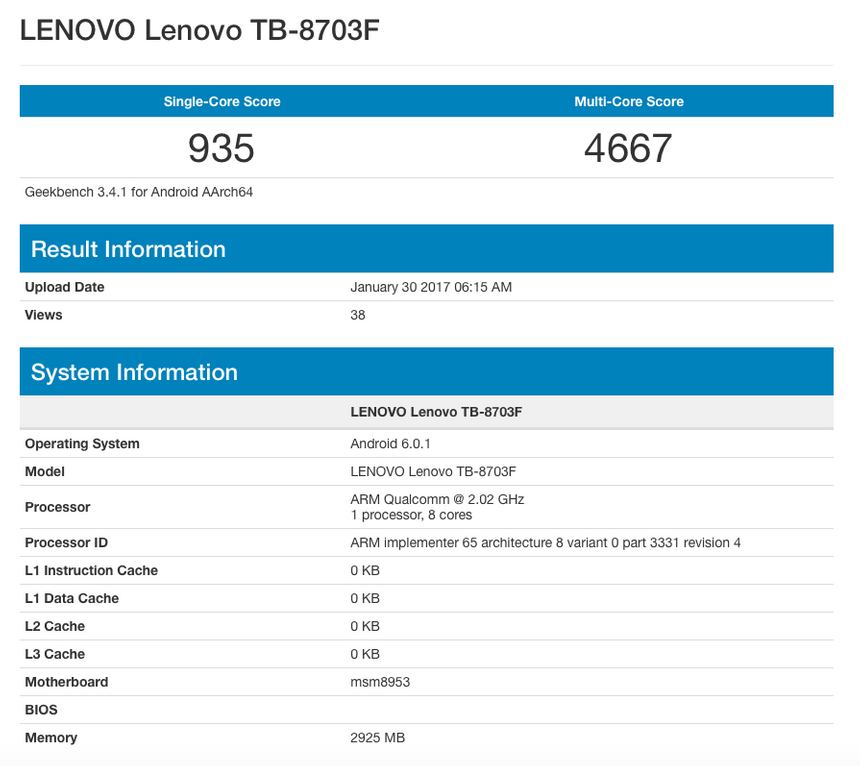Click the Upload Date label
The height and width of the screenshot is (766, 860).
(x=65, y=287)
